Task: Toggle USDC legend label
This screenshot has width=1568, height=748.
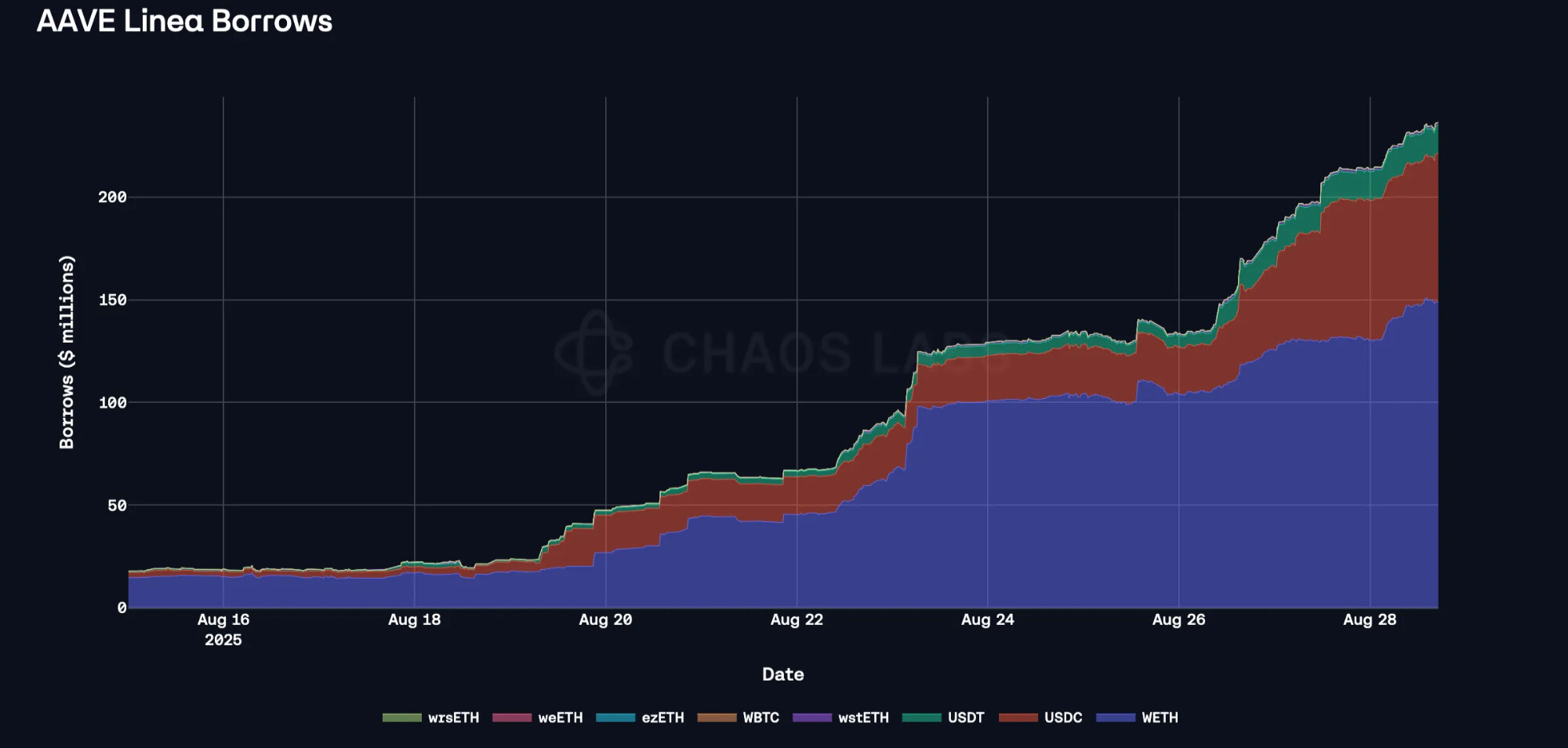Action: [x=1063, y=717]
